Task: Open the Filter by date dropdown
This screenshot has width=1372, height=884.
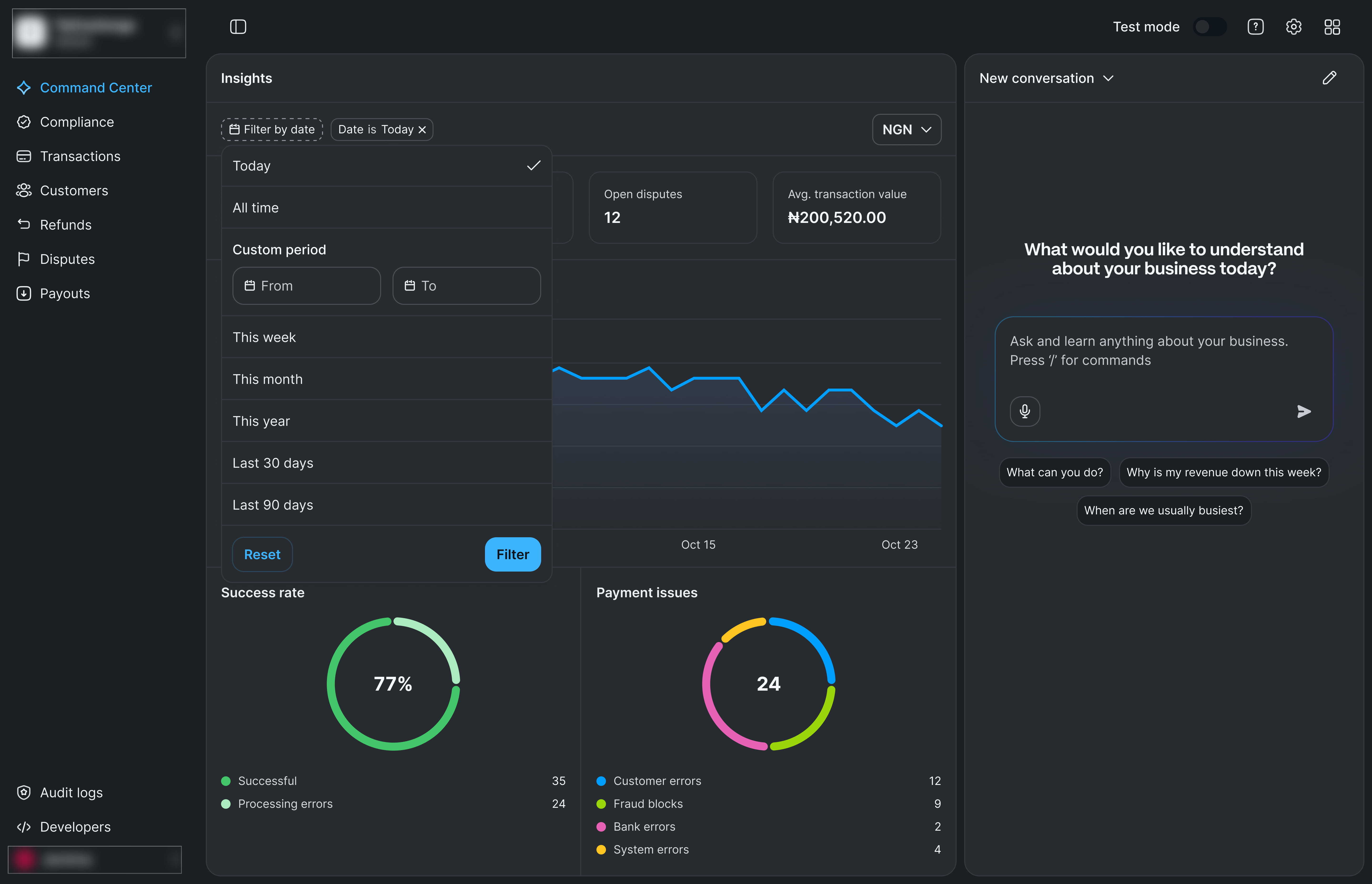Action: (272, 130)
